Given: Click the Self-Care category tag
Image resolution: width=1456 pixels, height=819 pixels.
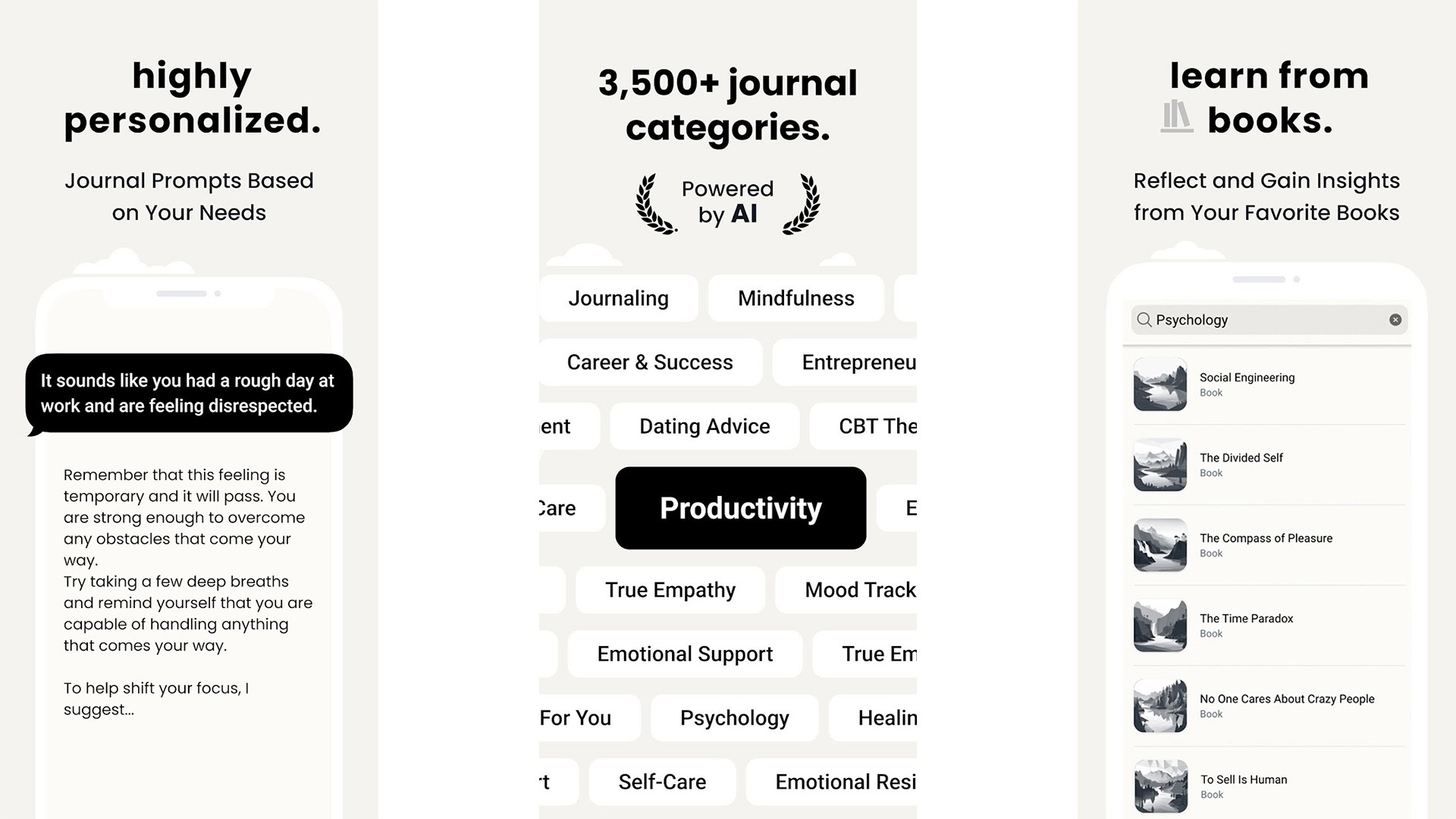Looking at the screenshot, I should point(661,781).
